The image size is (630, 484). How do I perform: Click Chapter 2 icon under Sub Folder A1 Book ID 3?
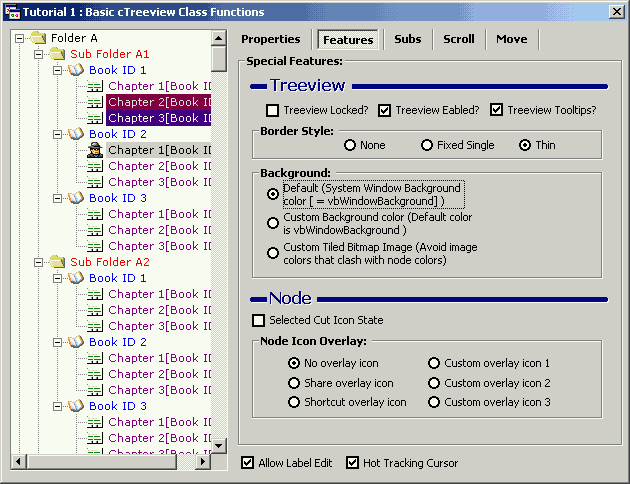click(x=95, y=230)
